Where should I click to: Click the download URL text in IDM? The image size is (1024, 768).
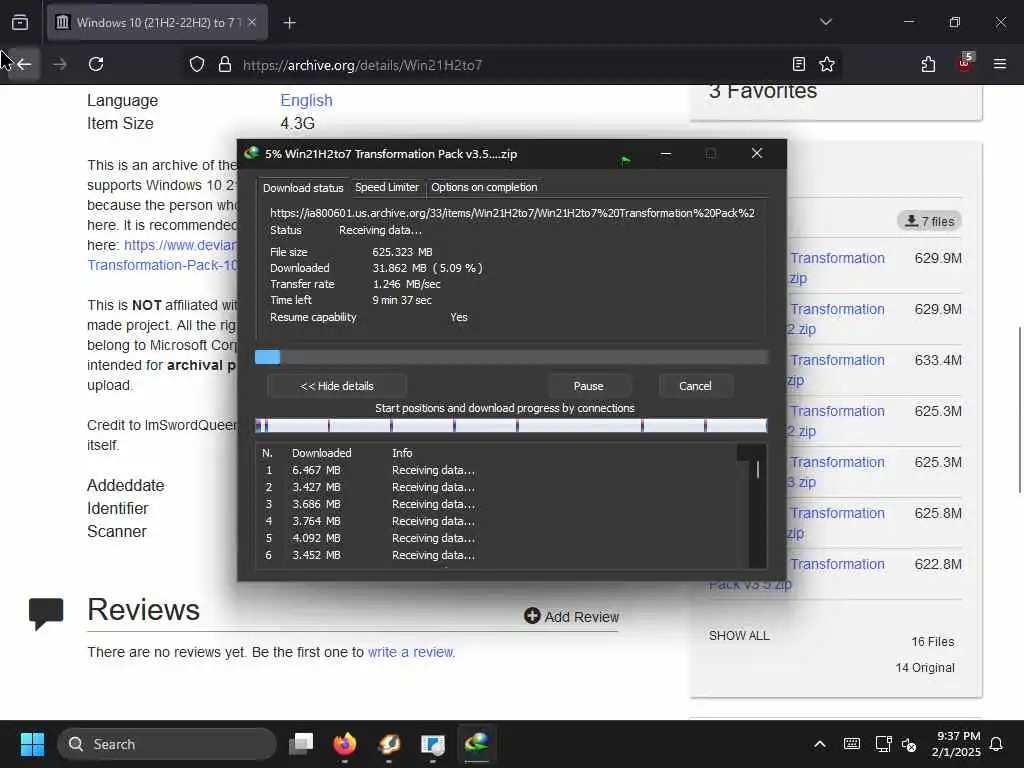pyautogui.click(x=512, y=213)
